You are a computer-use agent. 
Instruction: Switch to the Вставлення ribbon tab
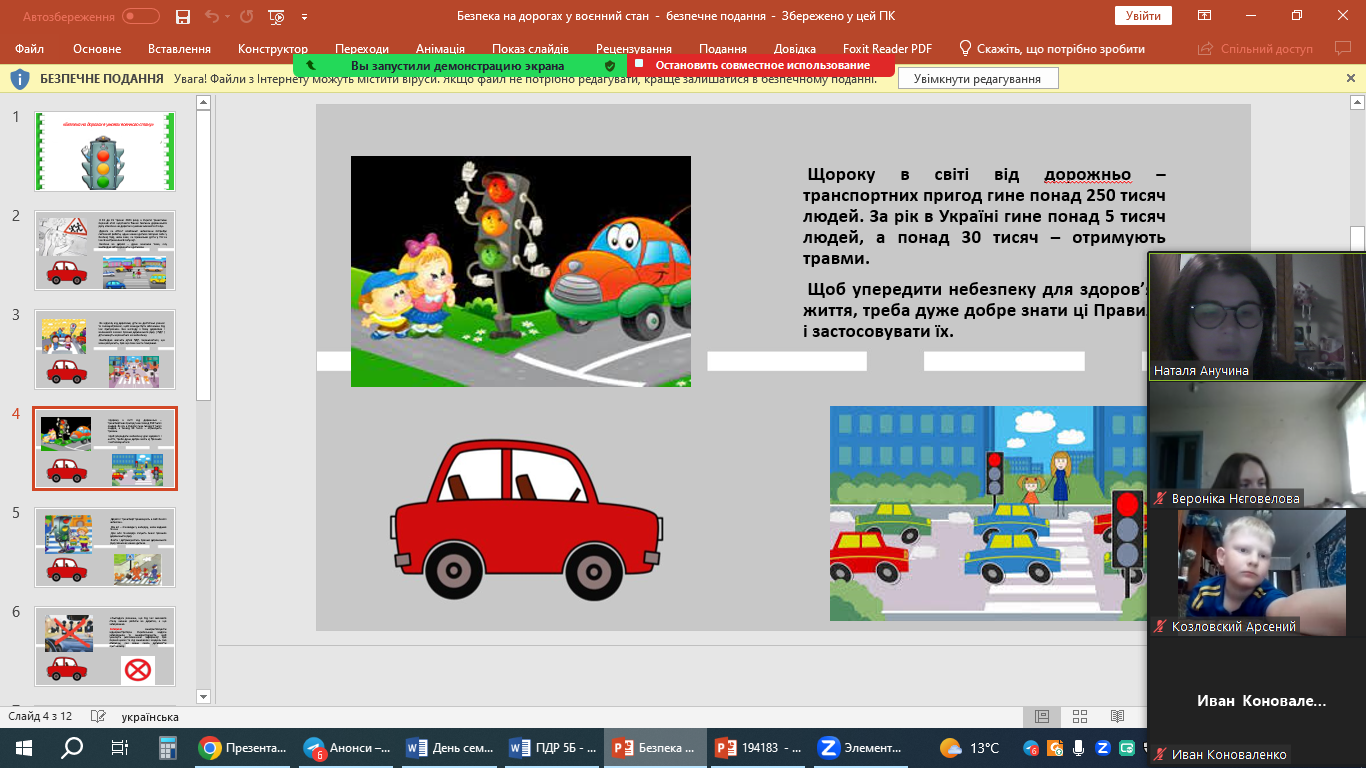pyautogui.click(x=179, y=49)
